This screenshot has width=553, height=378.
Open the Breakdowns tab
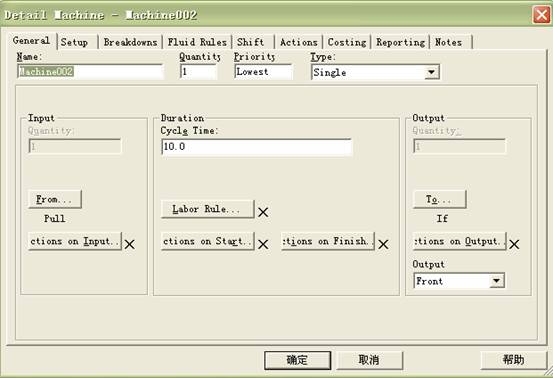(130, 42)
